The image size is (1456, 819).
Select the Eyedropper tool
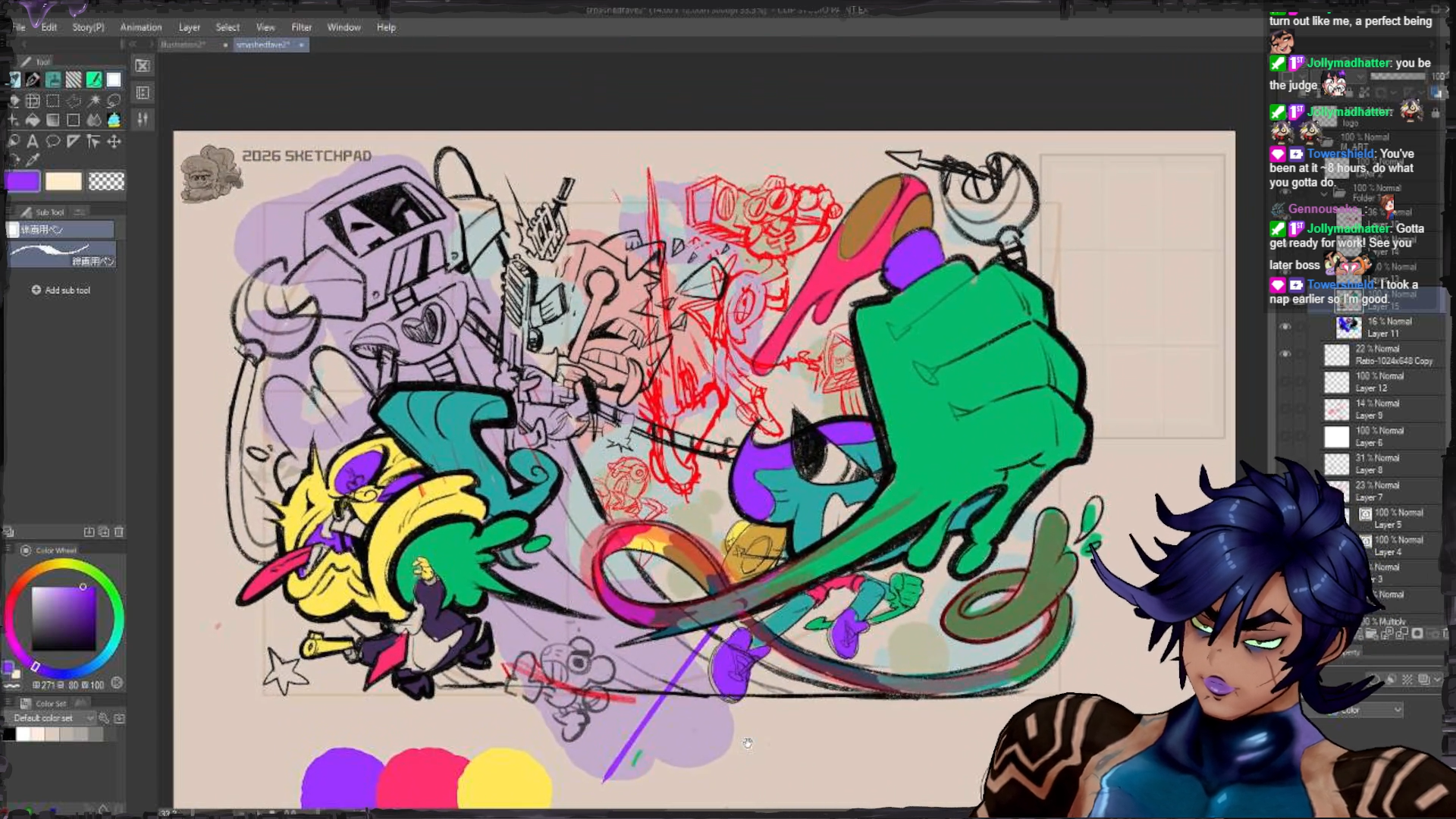pos(33,160)
